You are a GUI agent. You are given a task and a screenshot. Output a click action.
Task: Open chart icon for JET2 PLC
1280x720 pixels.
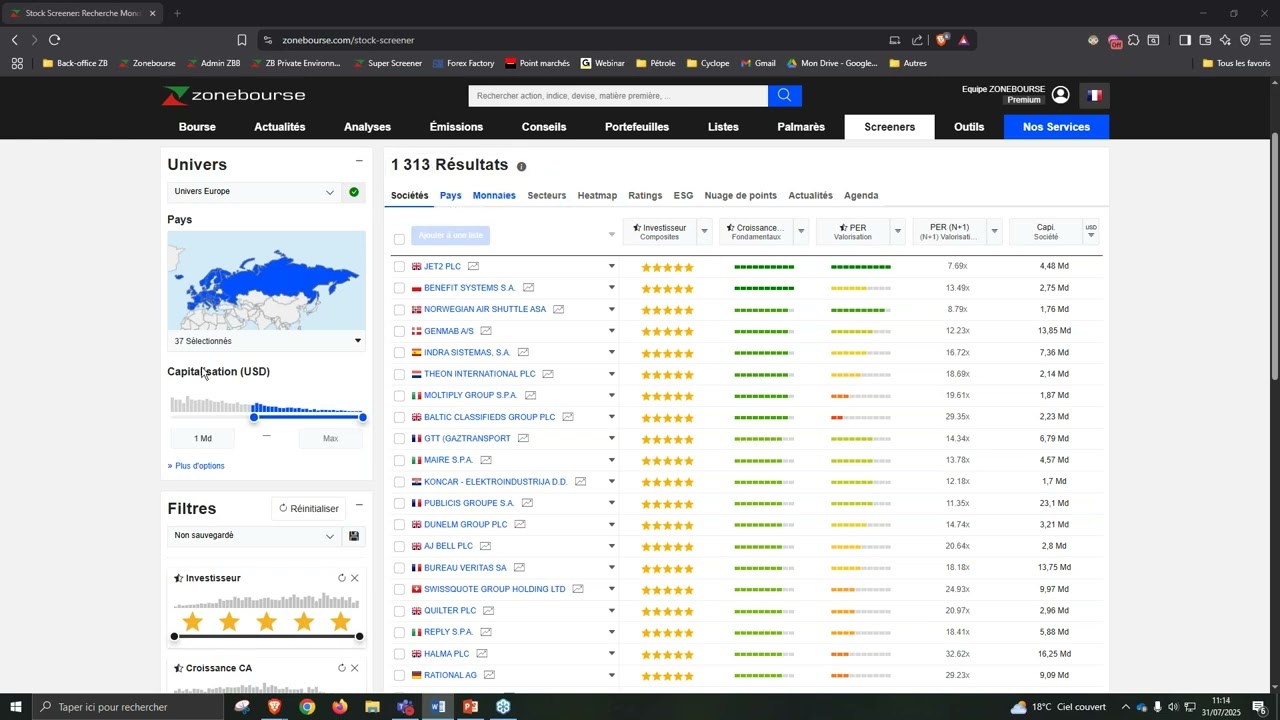pos(473,266)
